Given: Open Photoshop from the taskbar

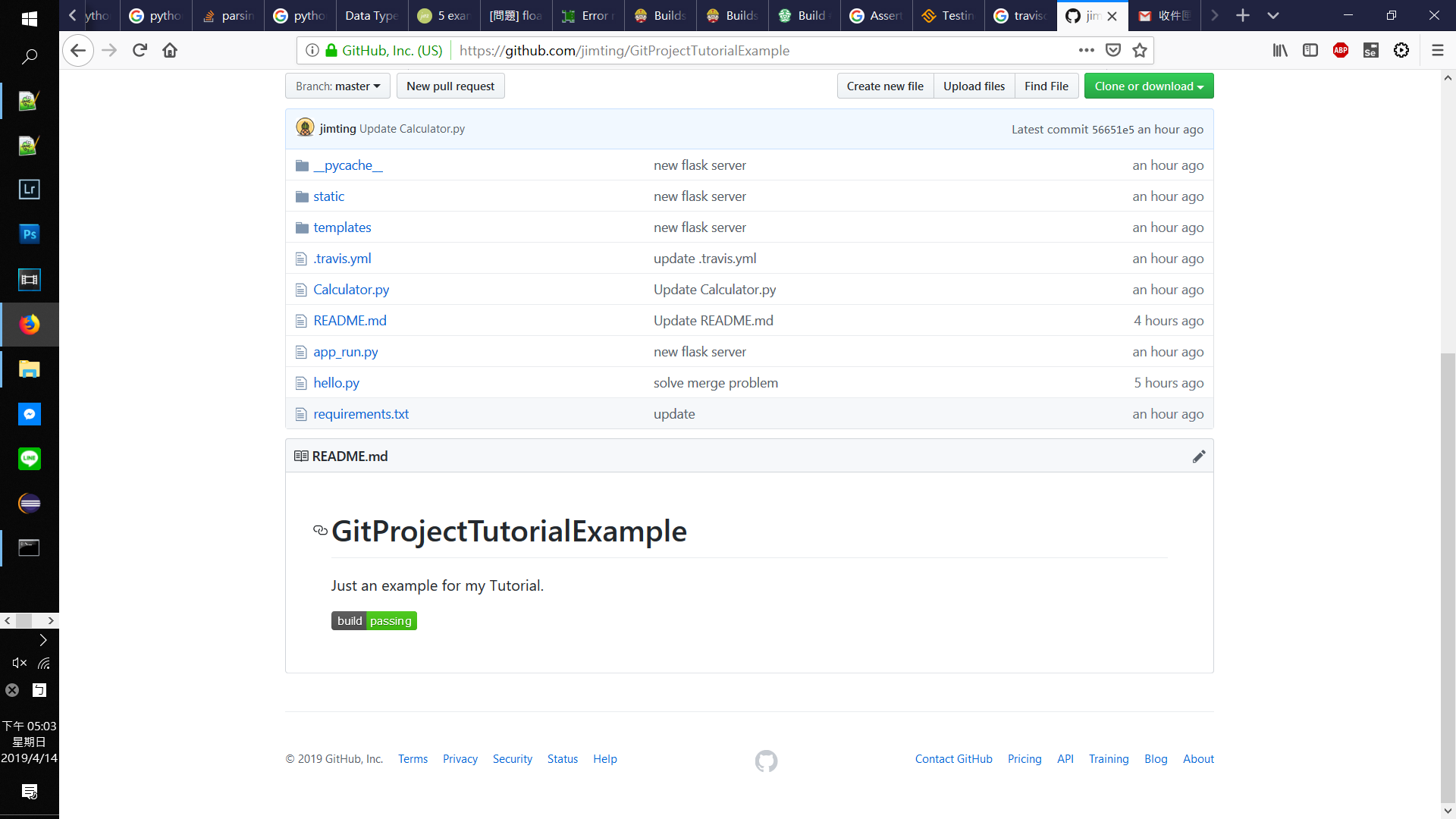Looking at the screenshot, I should pos(29,234).
